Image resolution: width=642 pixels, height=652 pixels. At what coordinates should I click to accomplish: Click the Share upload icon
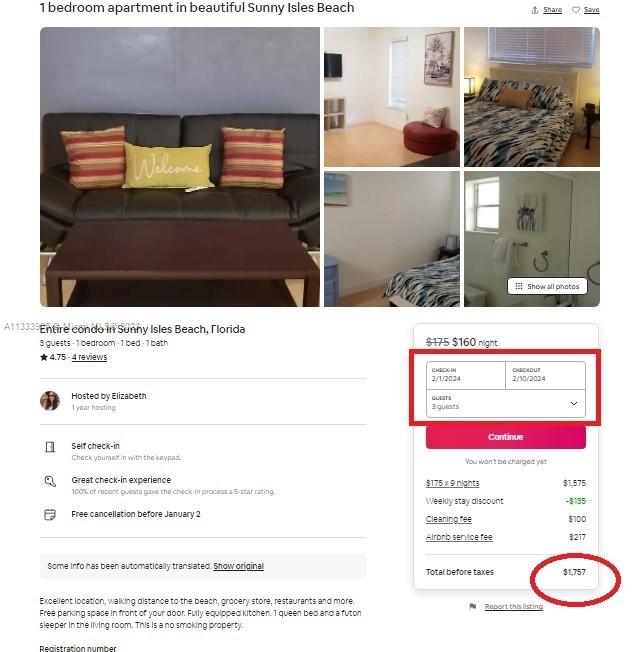tap(535, 10)
